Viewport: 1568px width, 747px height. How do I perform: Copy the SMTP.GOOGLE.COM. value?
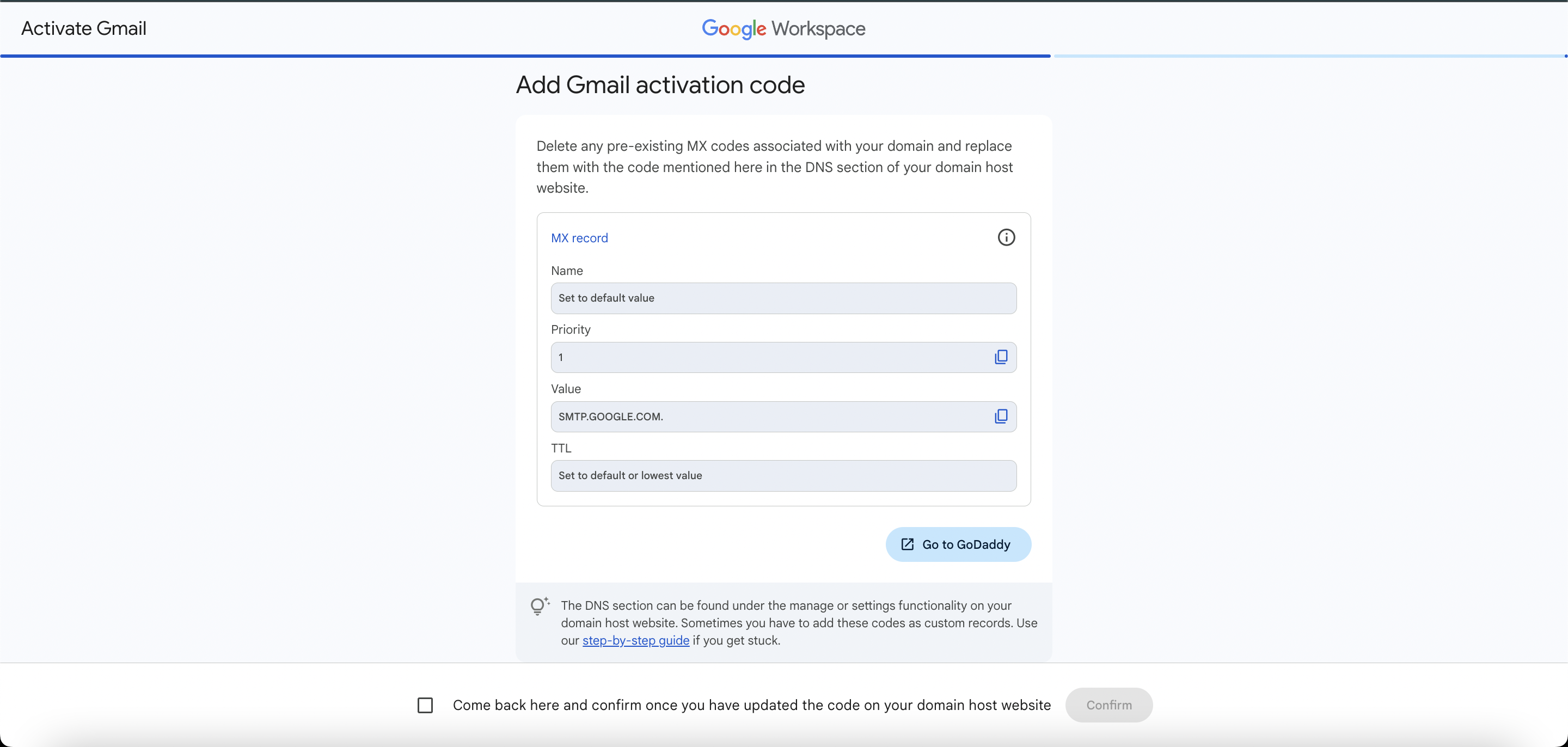[1001, 417]
